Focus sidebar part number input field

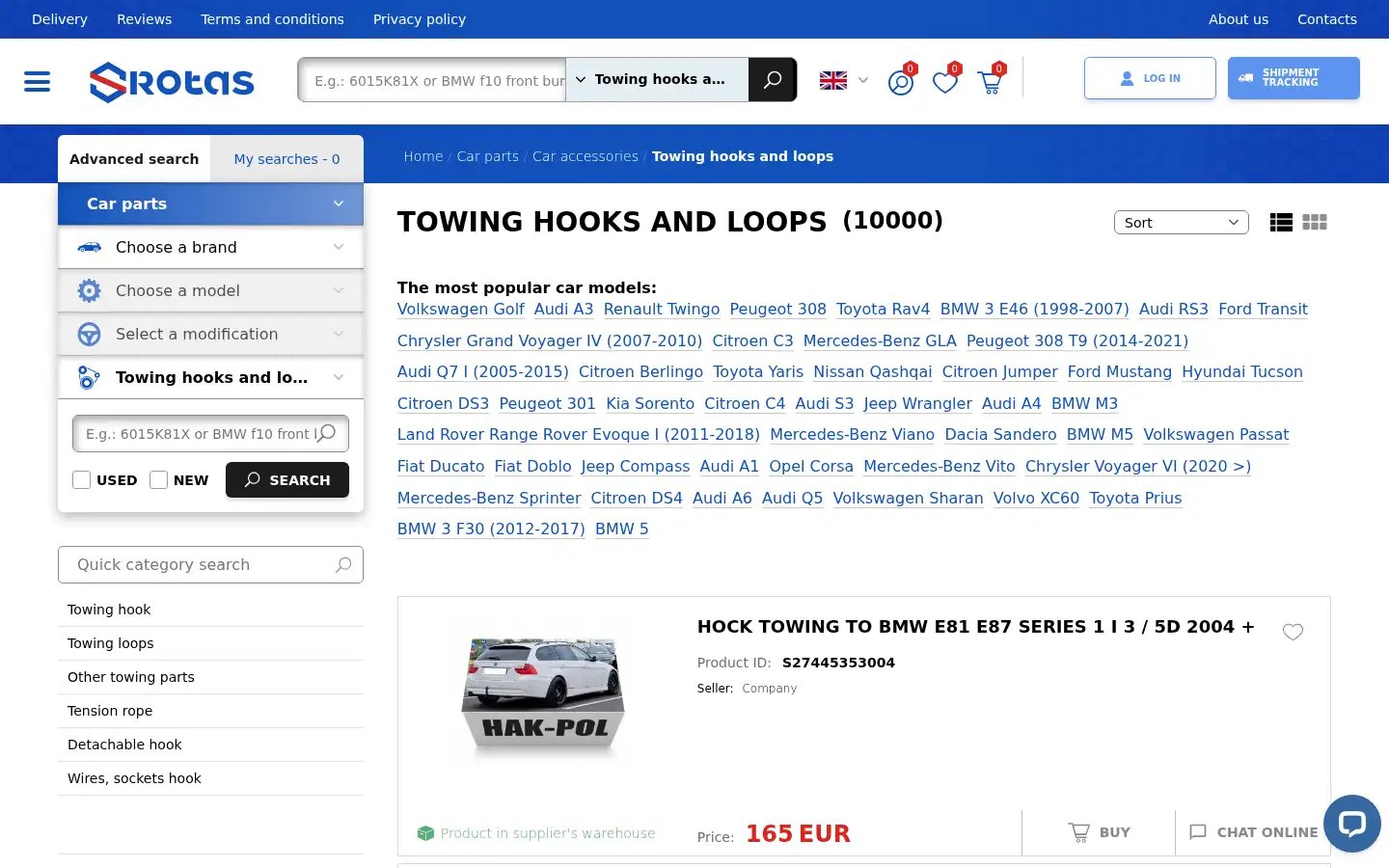point(210,434)
